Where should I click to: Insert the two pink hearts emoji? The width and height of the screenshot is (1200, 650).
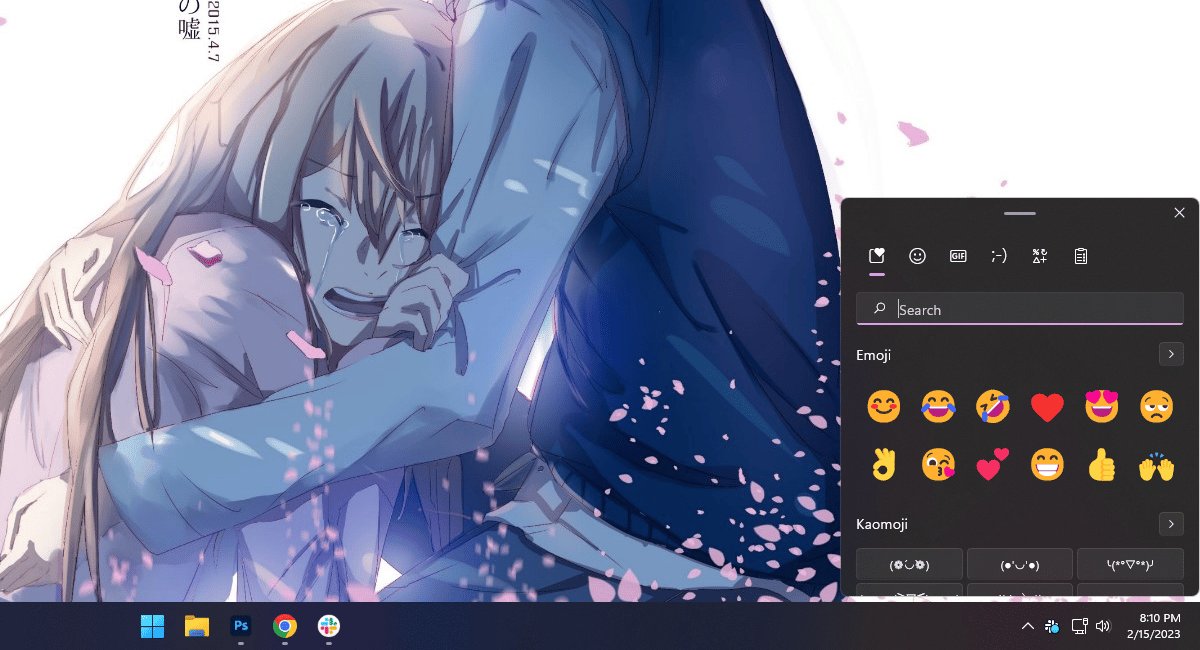pos(992,465)
